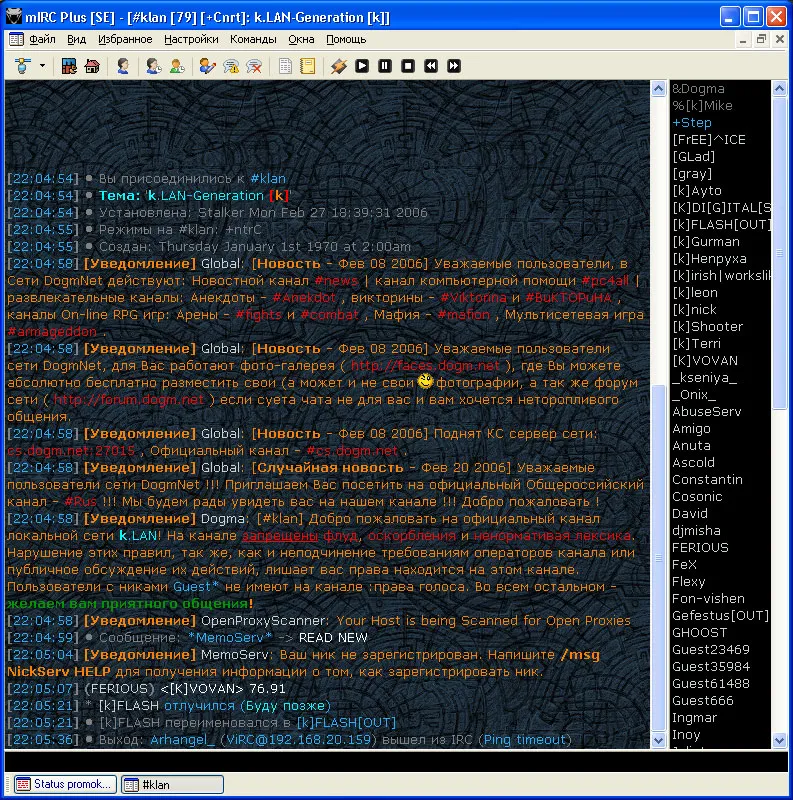Click the connect to server toolbar icon

(x=21, y=66)
